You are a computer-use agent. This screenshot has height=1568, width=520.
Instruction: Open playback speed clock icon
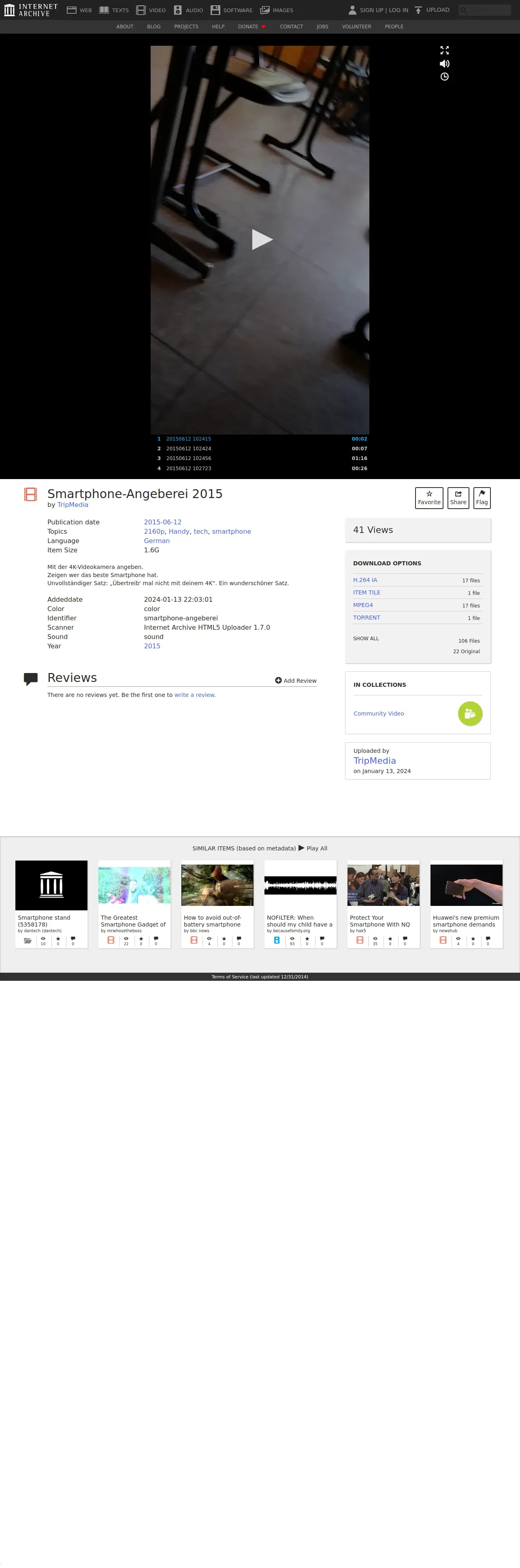pyautogui.click(x=445, y=77)
